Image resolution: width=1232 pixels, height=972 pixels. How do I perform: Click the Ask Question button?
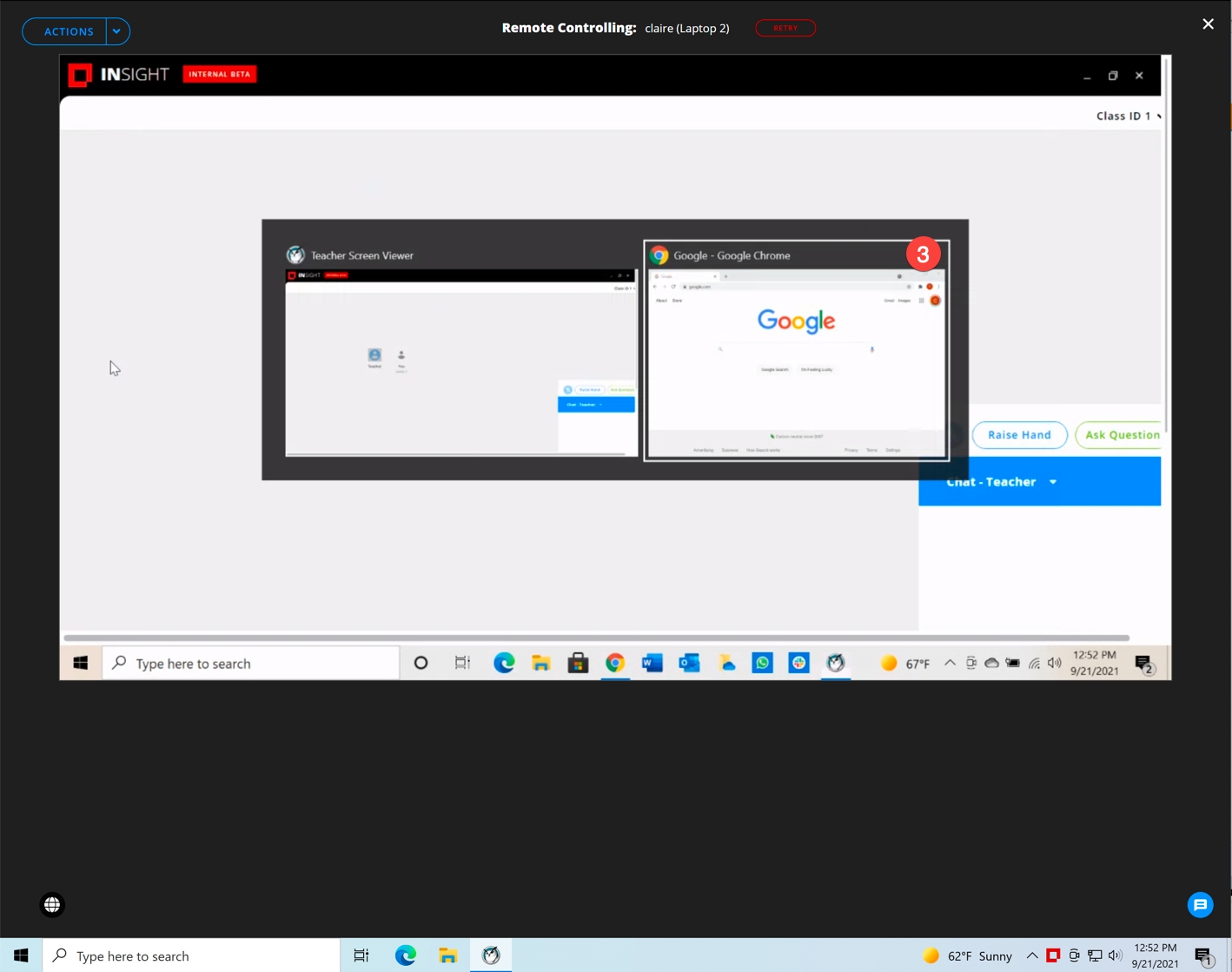[1121, 435]
